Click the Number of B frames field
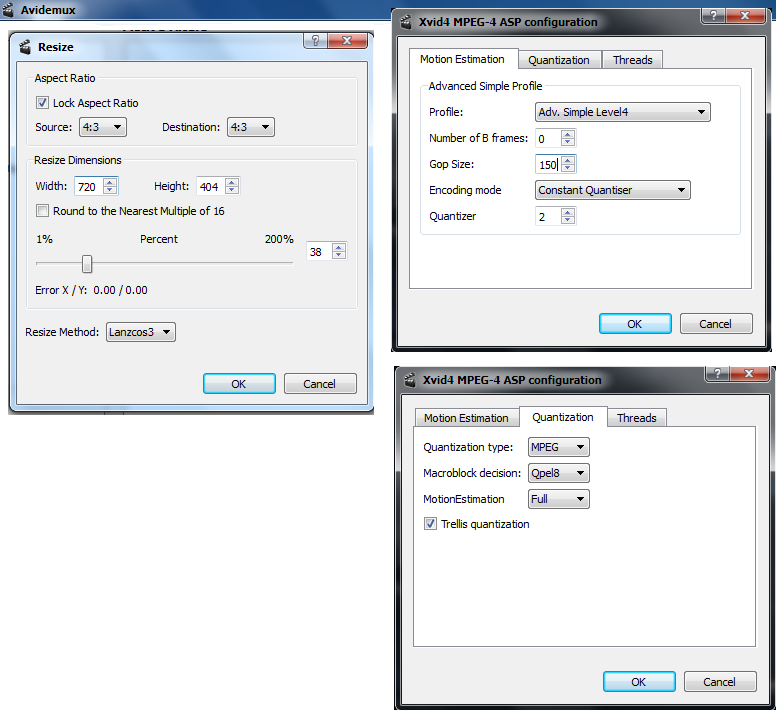The width and height of the screenshot is (776, 717). click(548, 139)
